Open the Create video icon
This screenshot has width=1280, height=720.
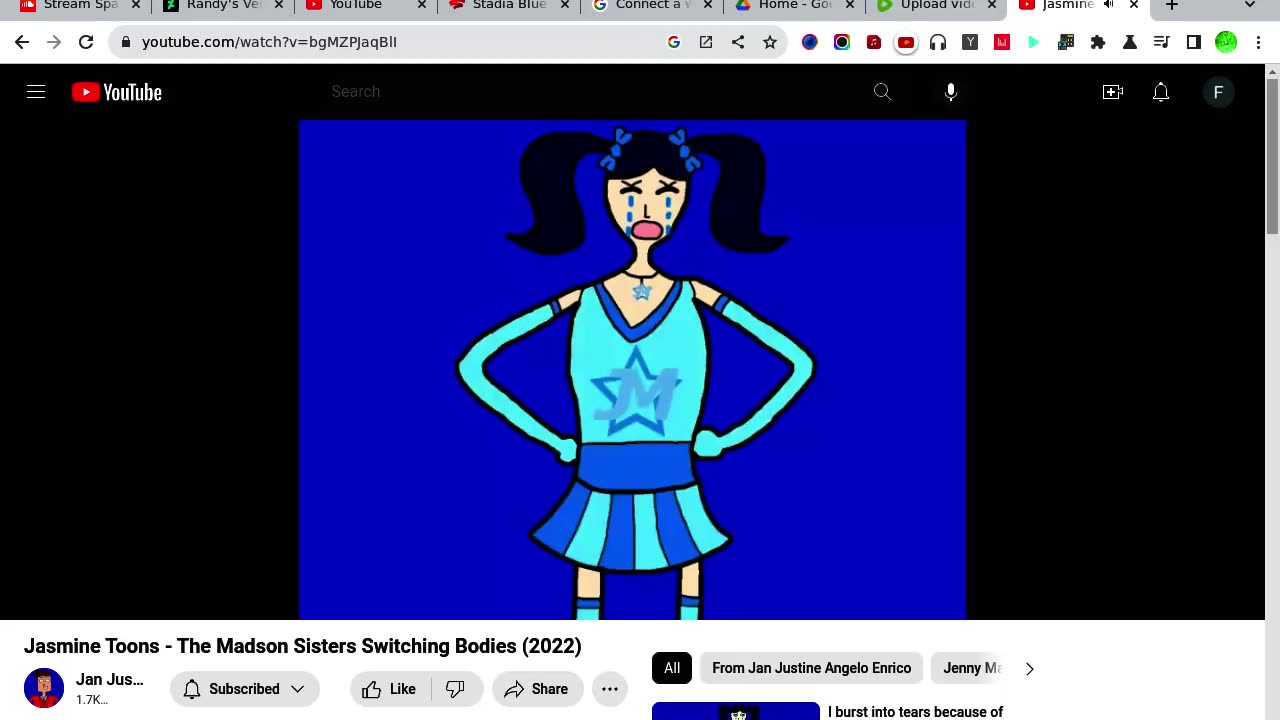pyautogui.click(x=1113, y=92)
